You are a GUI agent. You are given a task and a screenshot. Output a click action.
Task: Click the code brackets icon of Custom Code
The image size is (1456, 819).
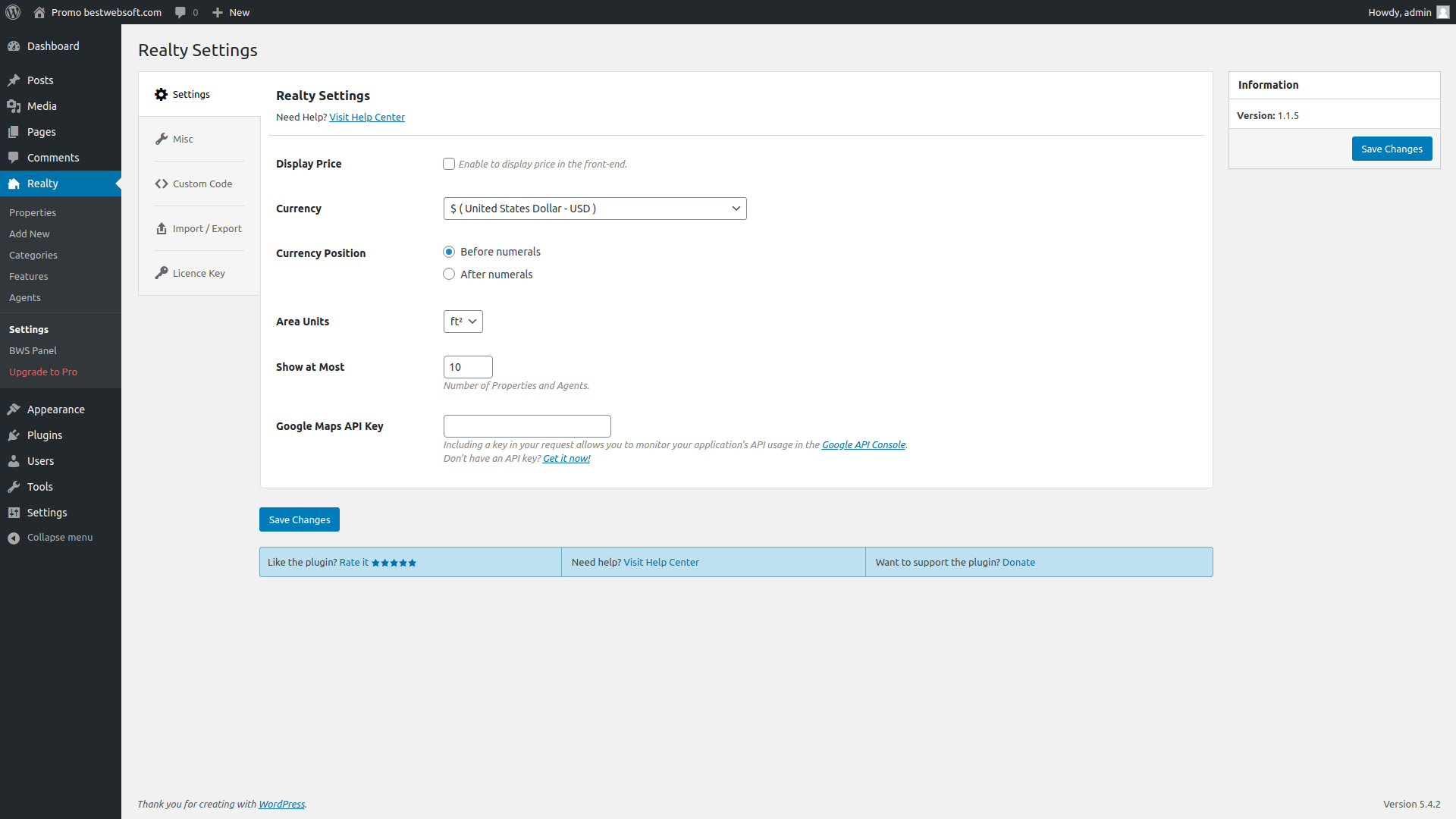(x=162, y=184)
